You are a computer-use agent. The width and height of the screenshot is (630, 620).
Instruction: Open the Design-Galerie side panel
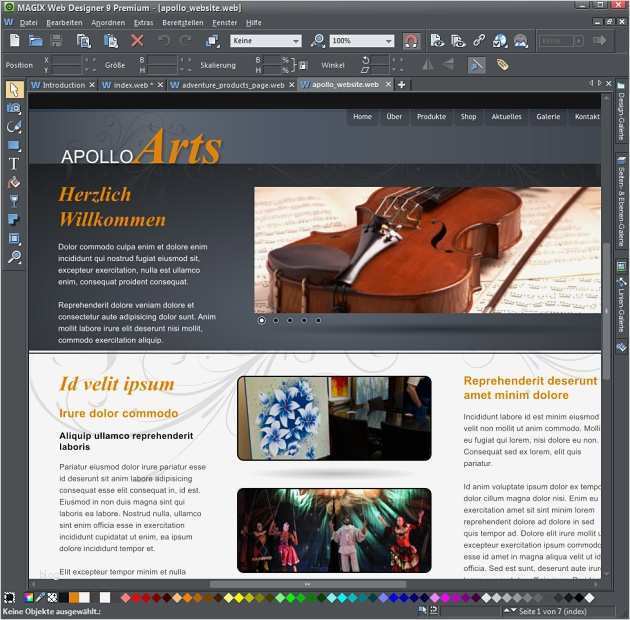coord(621,111)
